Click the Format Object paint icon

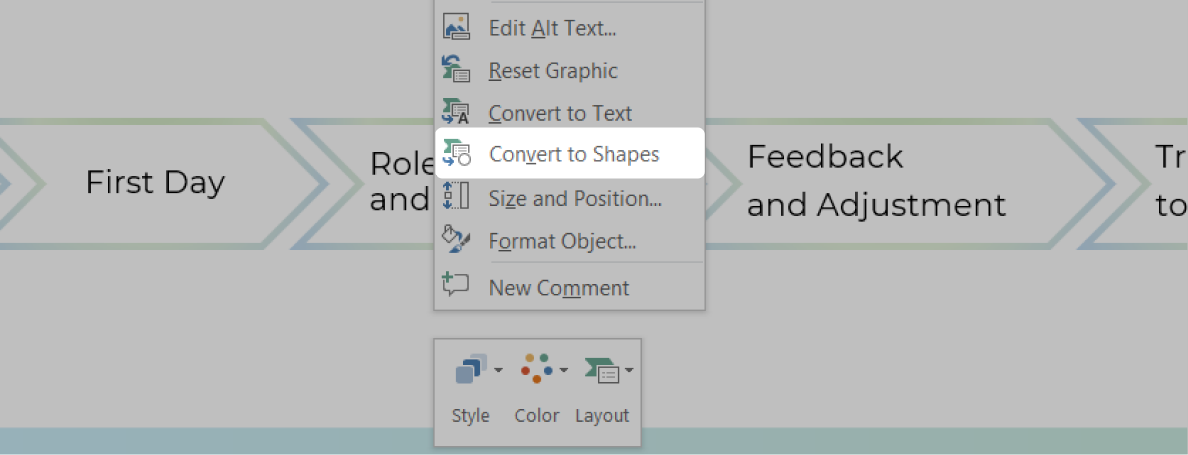click(456, 240)
